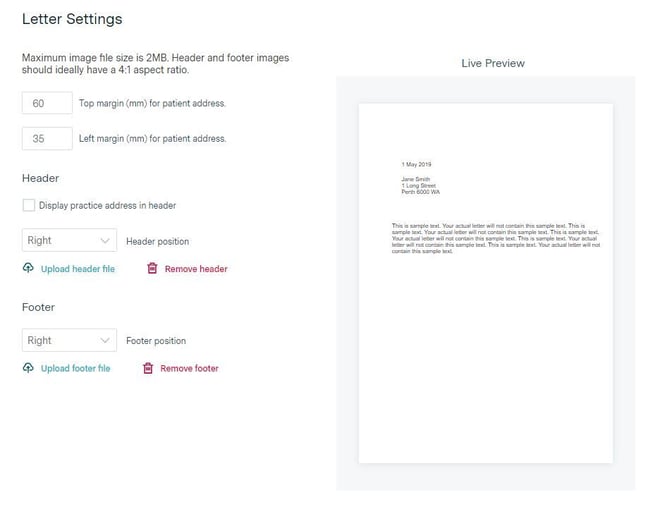Viewport: 670px width, 521px height.
Task: Expand the Header position chevron arrow
Action: click(x=106, y=241)
